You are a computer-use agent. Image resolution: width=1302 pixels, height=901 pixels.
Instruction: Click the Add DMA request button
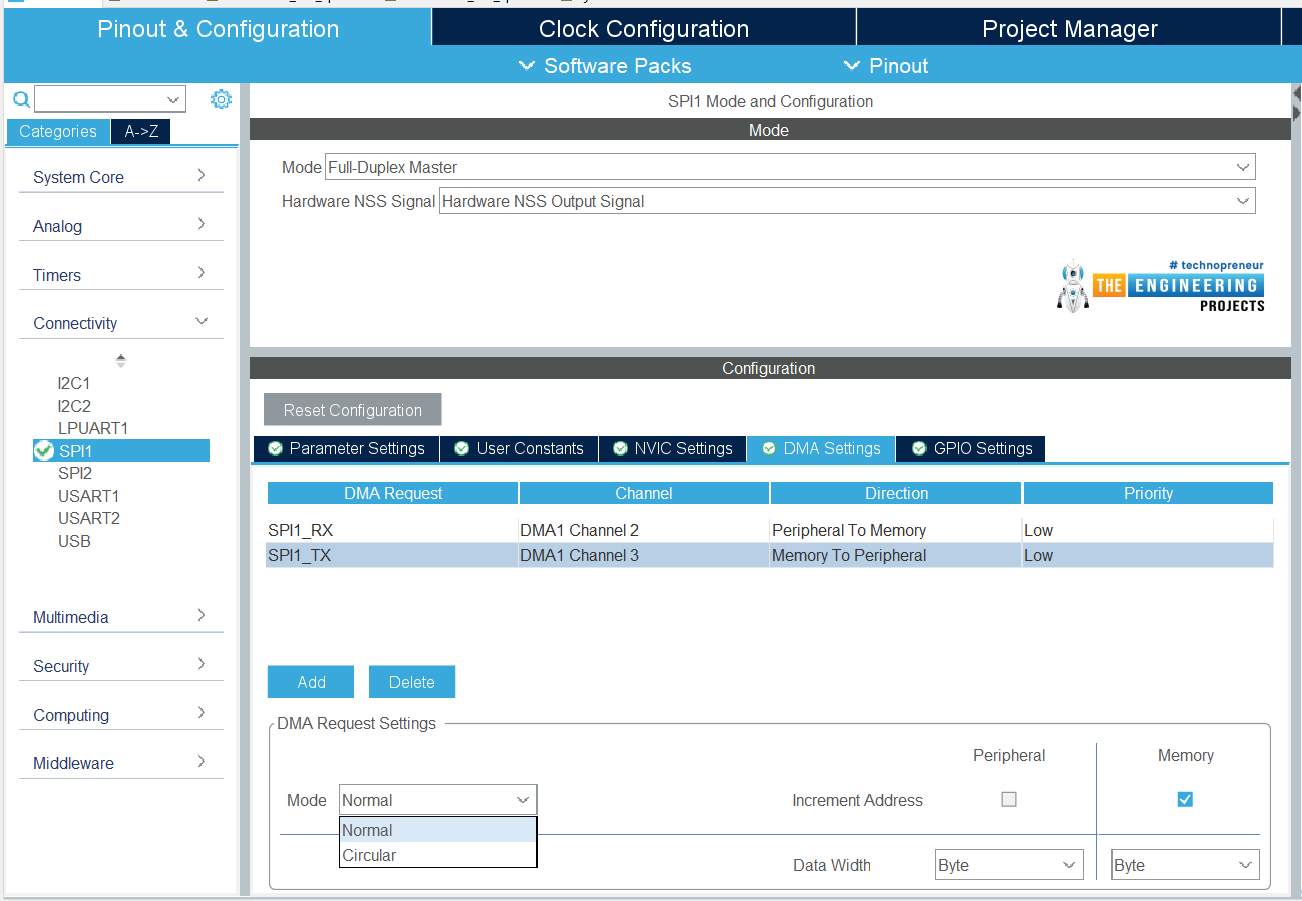coord(311,682)
